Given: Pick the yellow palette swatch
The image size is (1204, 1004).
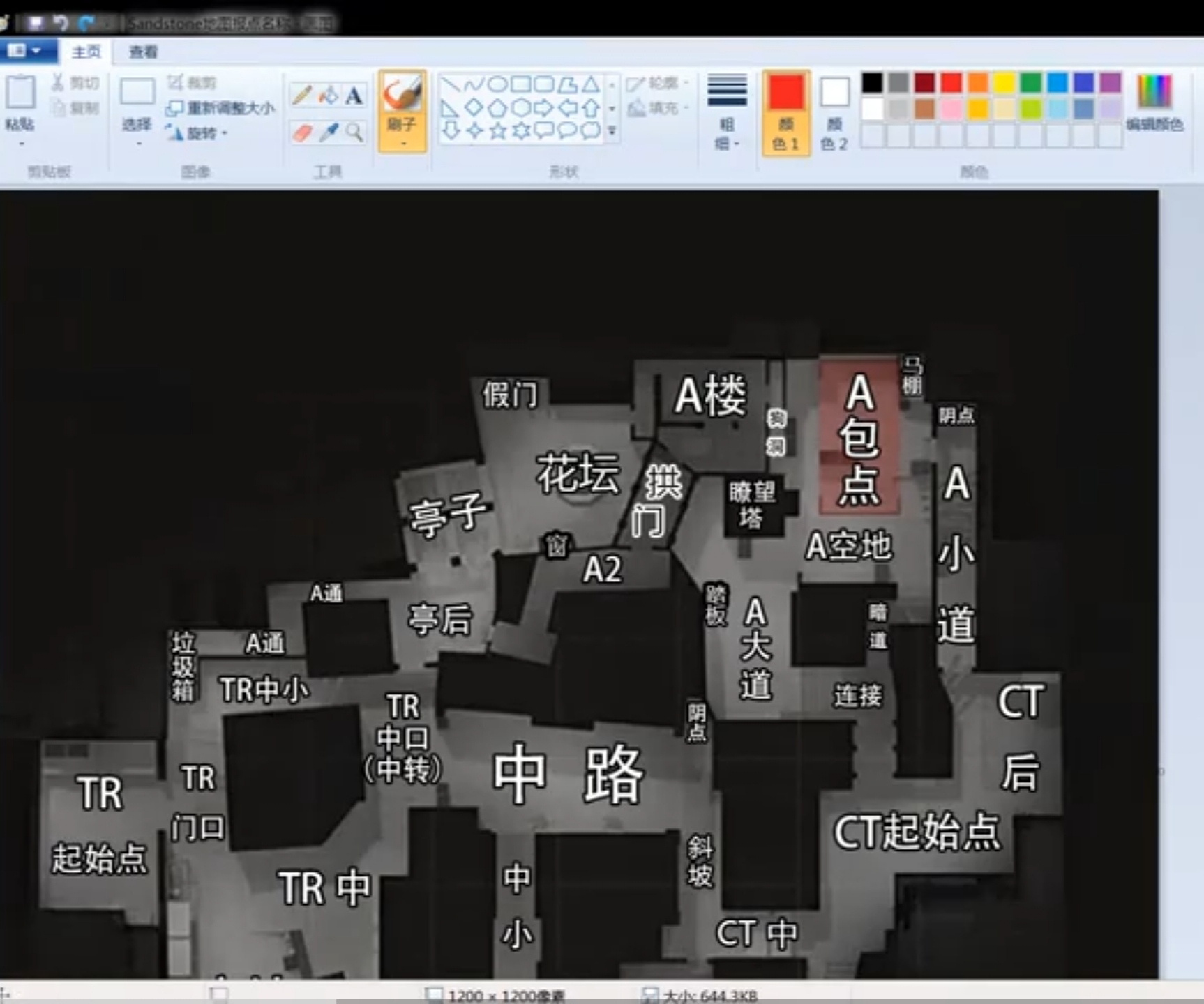Looking at the screenshot, I should point(1004,83).
